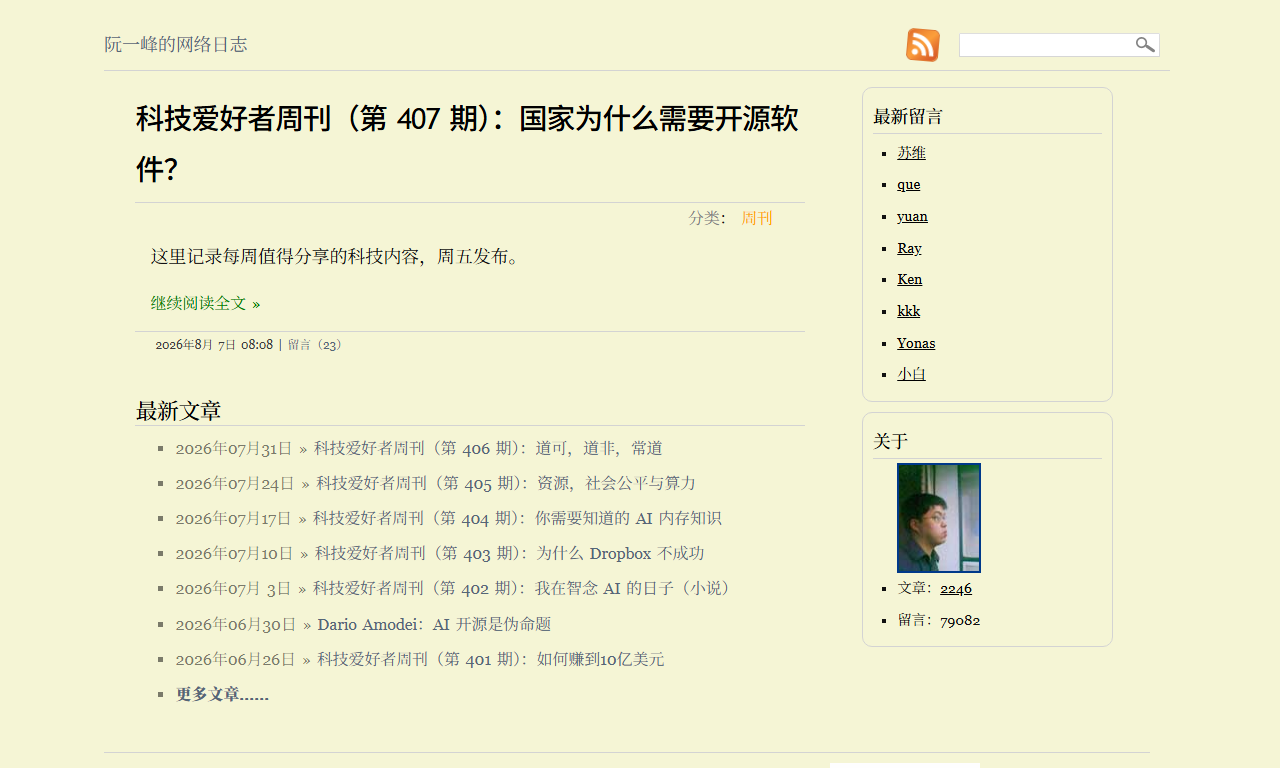Image resolution: width=1280 pixels, height=768 pixels.
Task: Click the search magnifier icon
Action: tap(1145, 44)
